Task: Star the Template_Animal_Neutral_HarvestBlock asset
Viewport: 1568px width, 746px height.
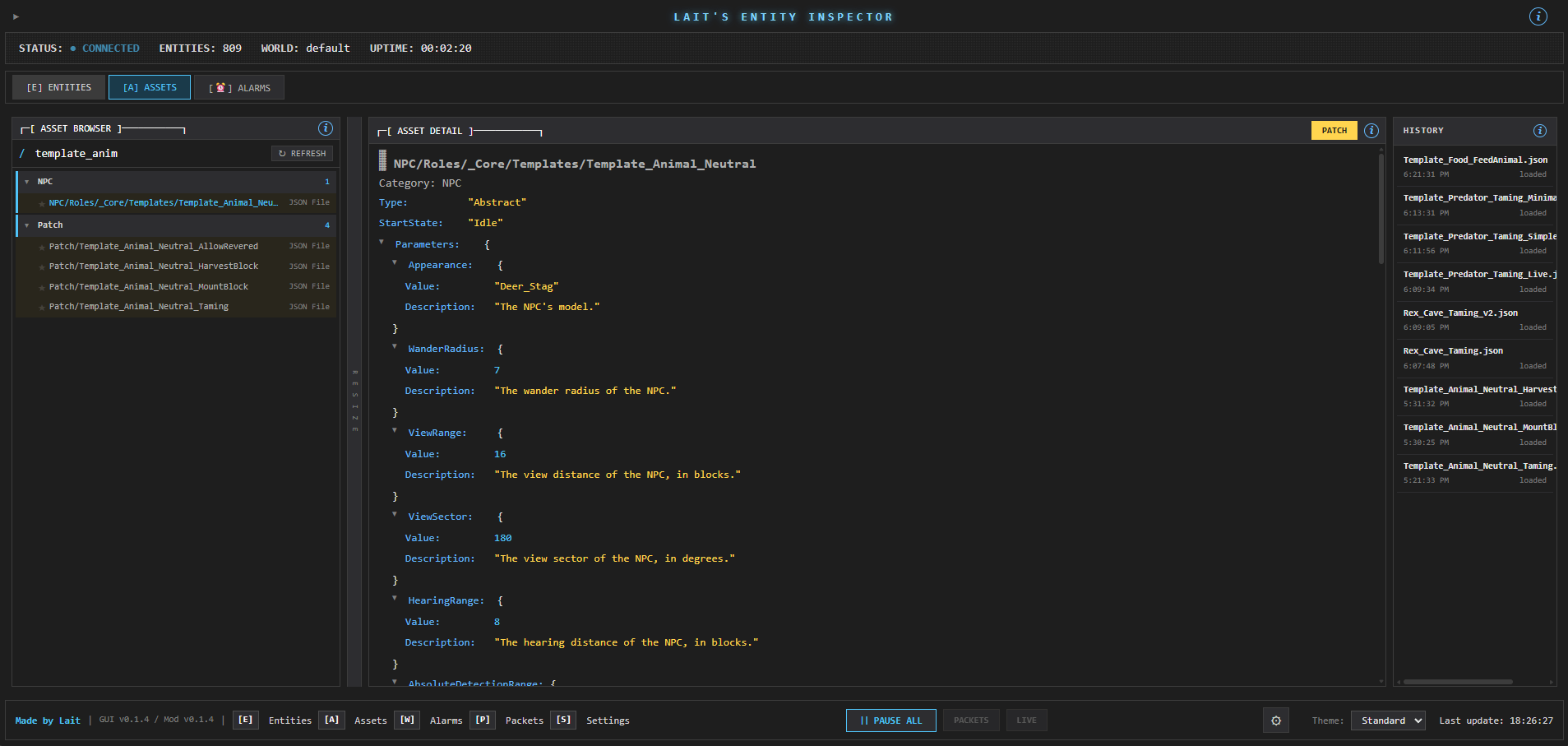Action: click(42, 266)
